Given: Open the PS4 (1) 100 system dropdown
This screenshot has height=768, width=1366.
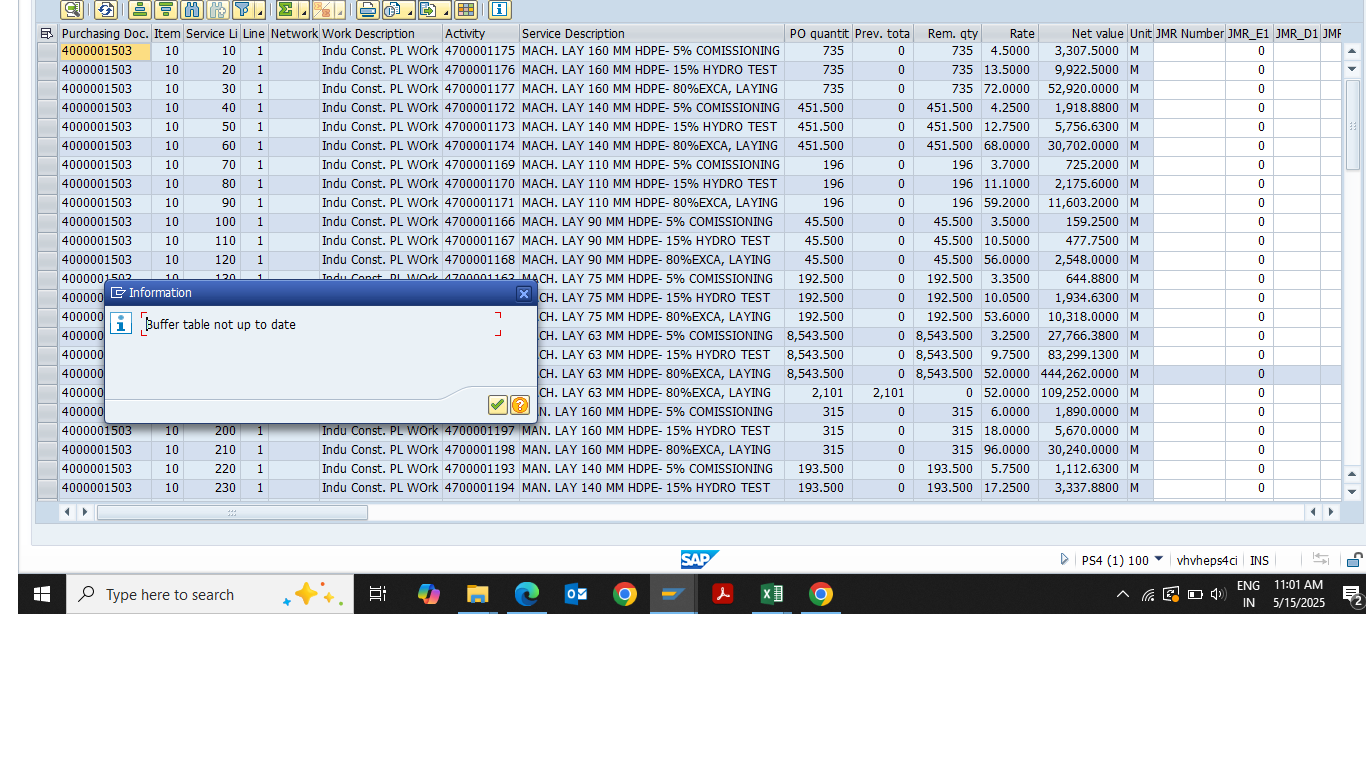Looking at the screenshot, I should [1158, 560].
